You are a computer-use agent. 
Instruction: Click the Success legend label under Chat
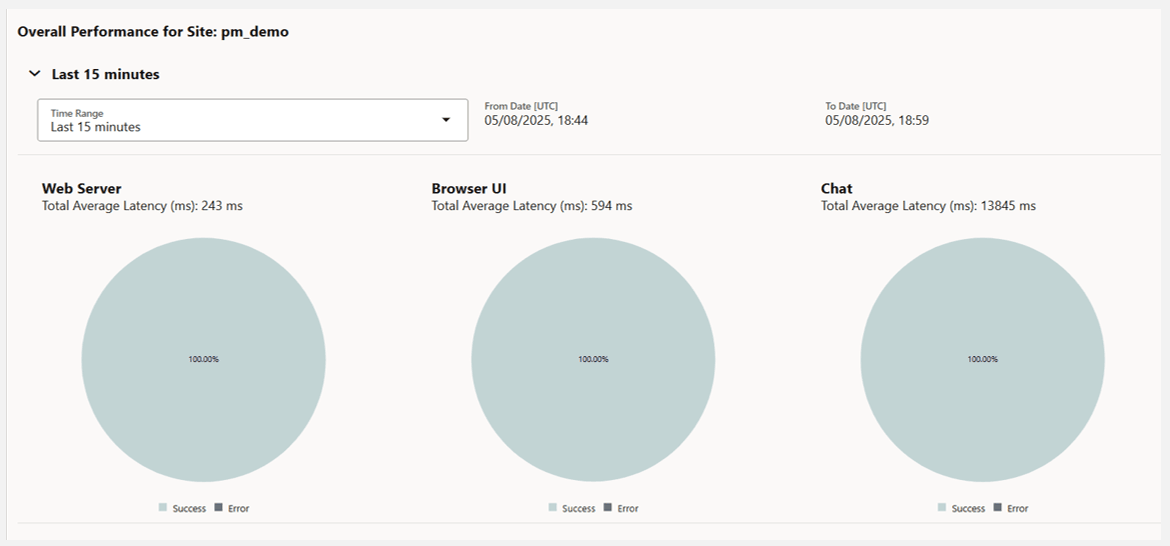[969, 509]
